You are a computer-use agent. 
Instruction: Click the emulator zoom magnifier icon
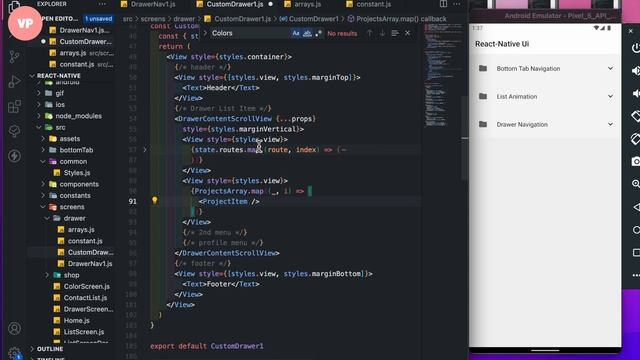[635, 184]
